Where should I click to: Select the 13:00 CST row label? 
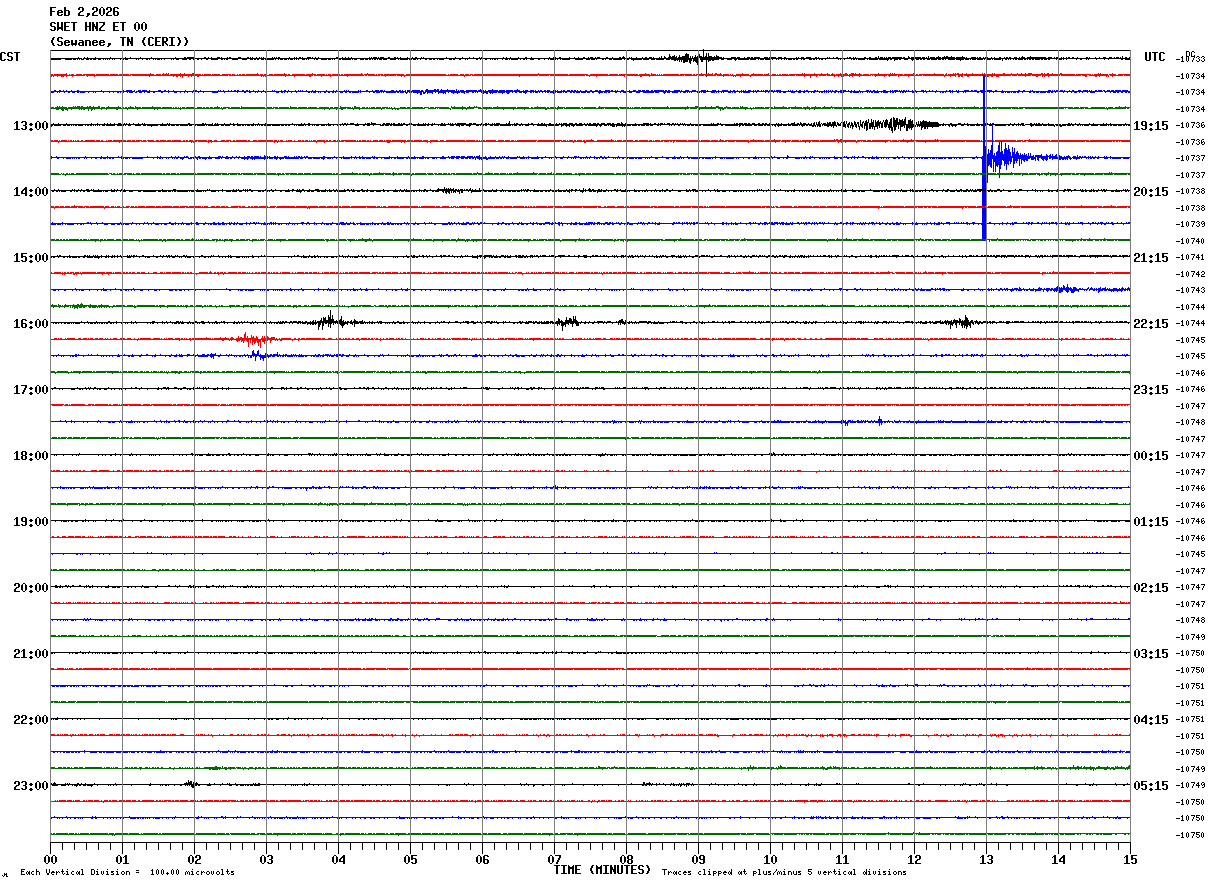(30, 126)
